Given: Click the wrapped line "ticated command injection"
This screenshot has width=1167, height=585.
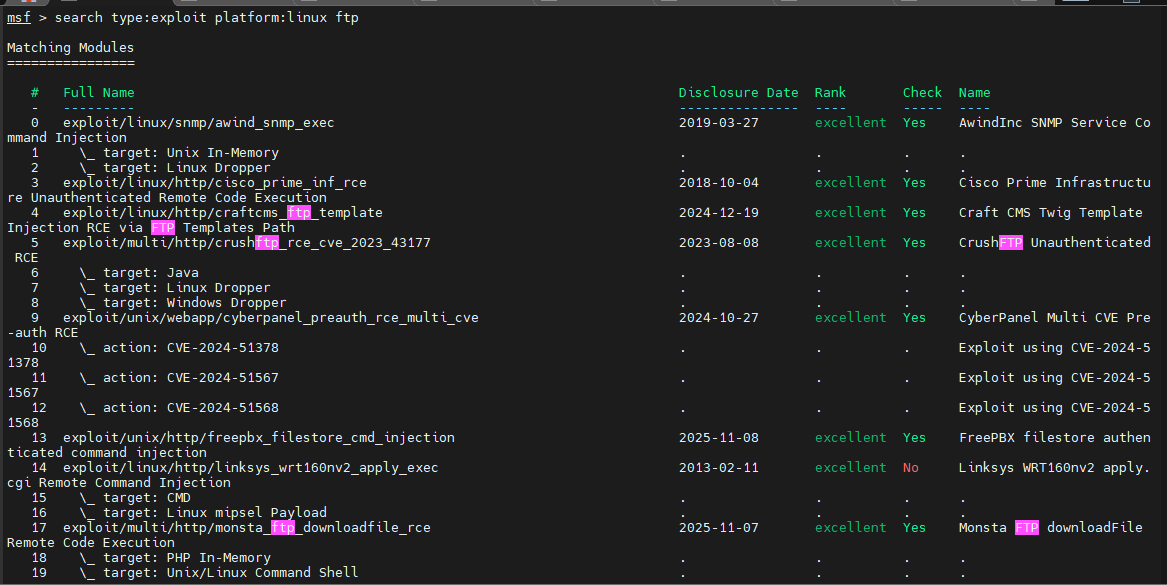Looking at the screenshot, I should point(107,453).
